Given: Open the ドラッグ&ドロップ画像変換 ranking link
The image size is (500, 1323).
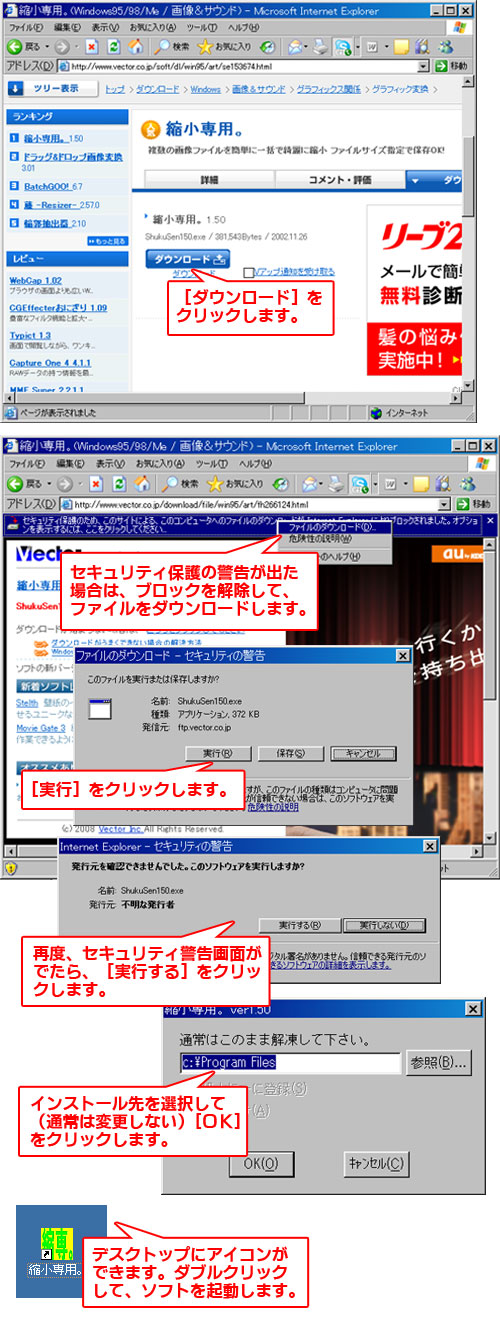Looking at the screenshot, I should [73, 157].
